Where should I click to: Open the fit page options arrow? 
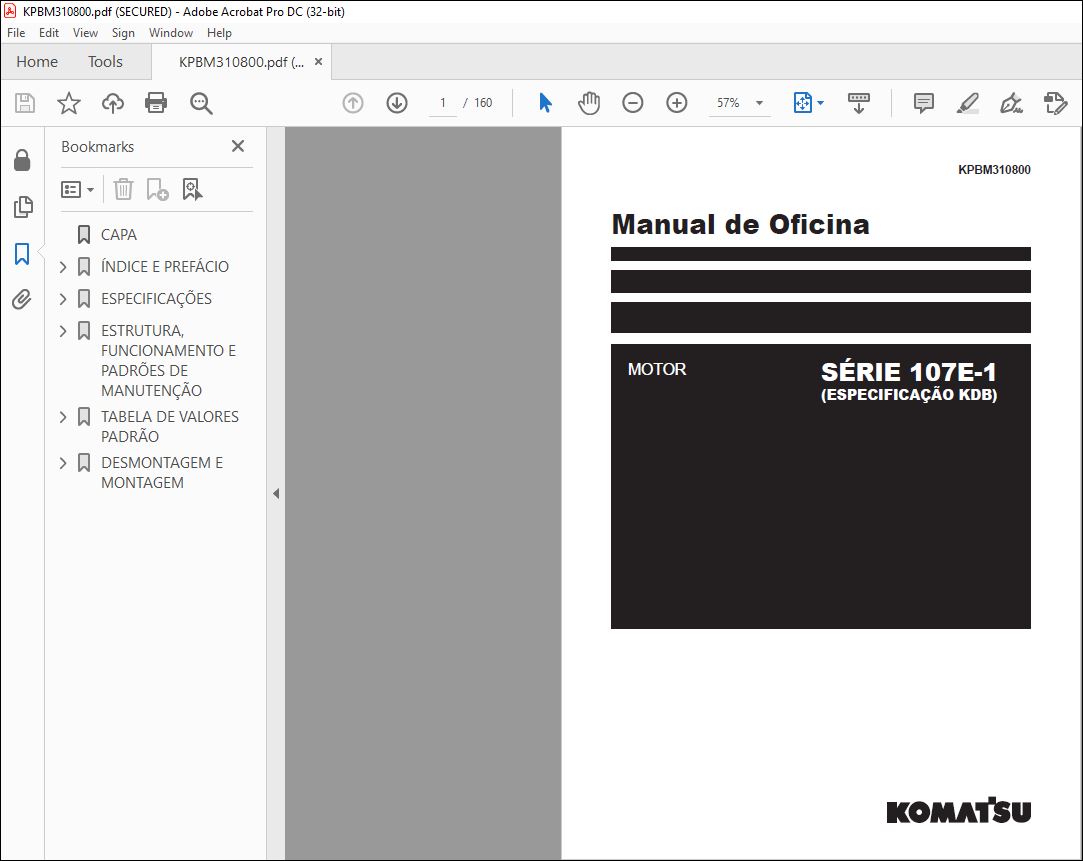(821, 103)
